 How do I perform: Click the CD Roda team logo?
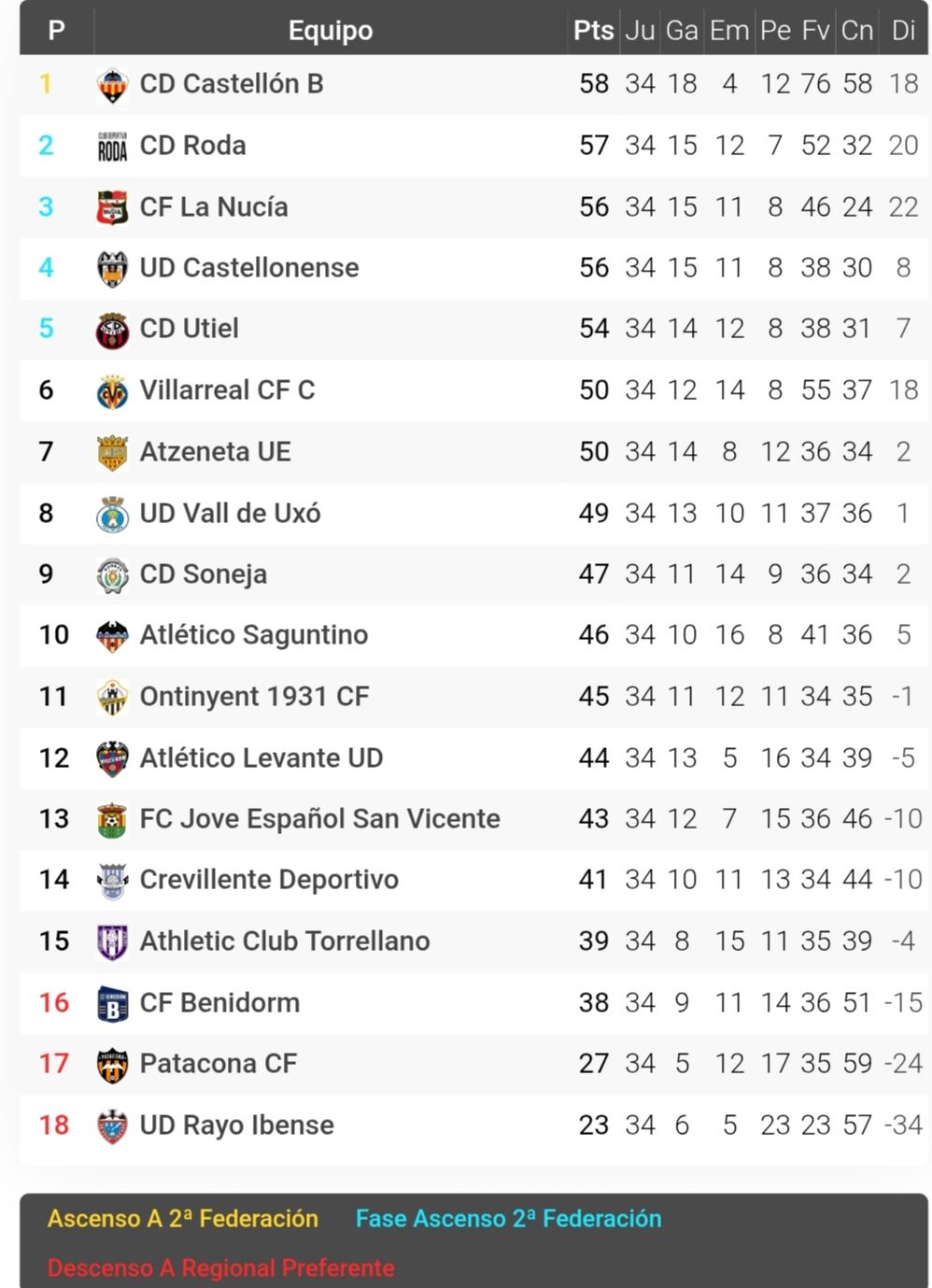coord(112,147)
